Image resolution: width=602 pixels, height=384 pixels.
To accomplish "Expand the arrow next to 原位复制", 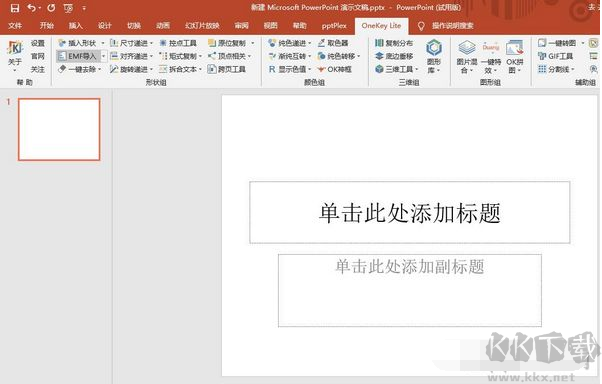I will tap(253, 43).
